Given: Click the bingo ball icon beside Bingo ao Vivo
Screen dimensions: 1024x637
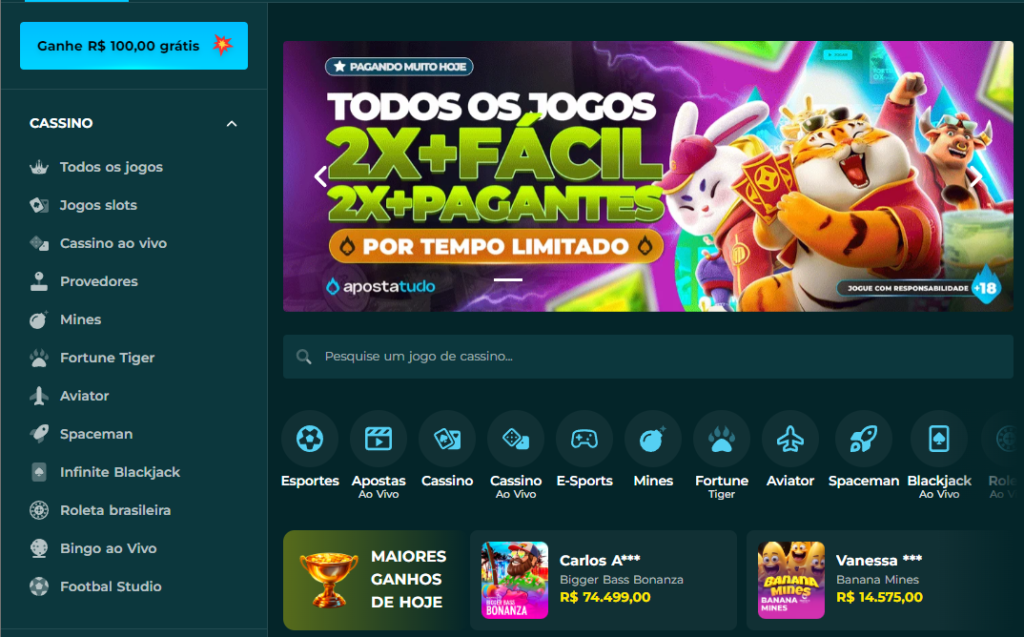Looking at the screenshot, I should click(39, 548).
